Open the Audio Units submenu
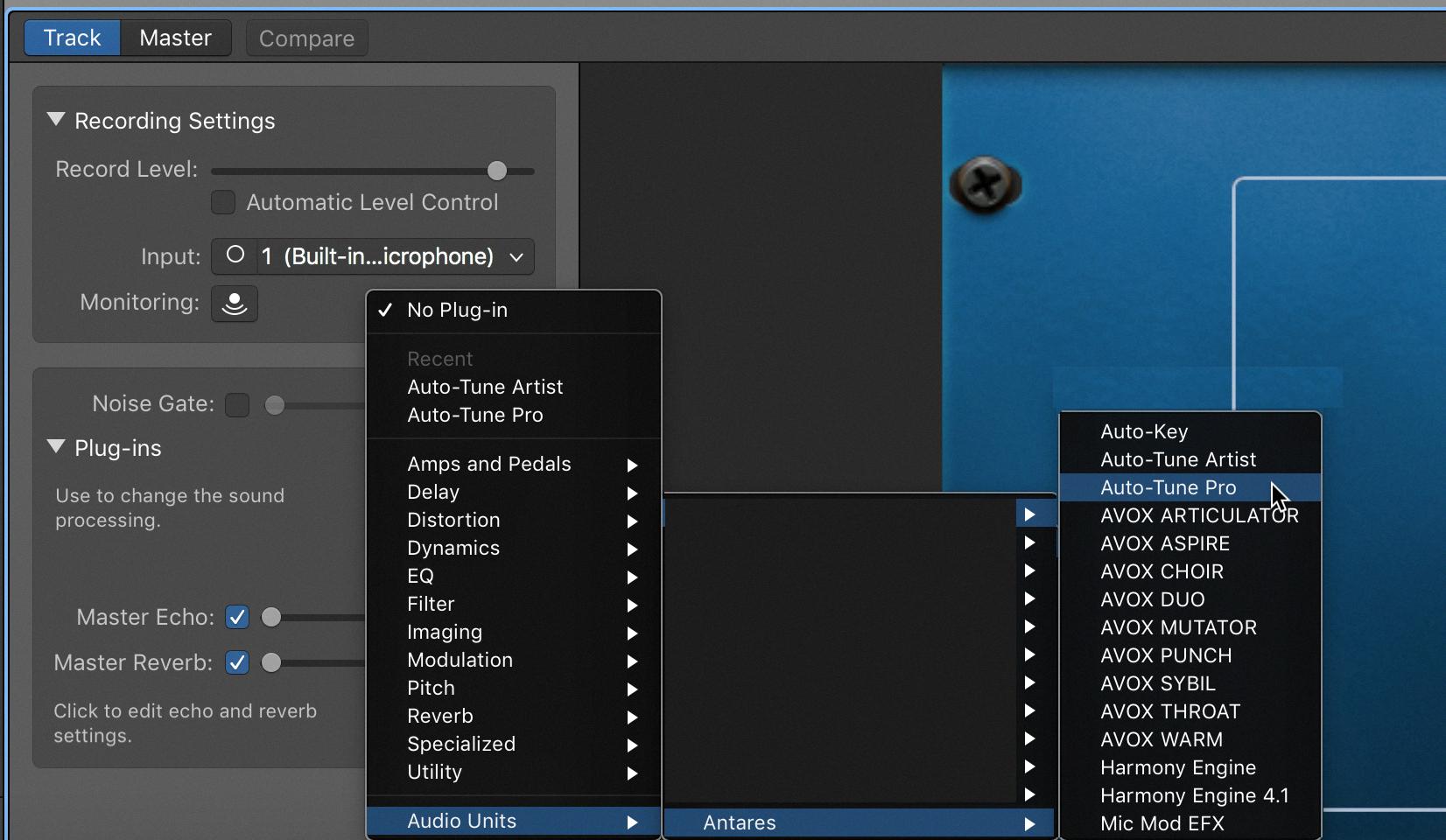 pyautogui.click(x=514, y=821)
